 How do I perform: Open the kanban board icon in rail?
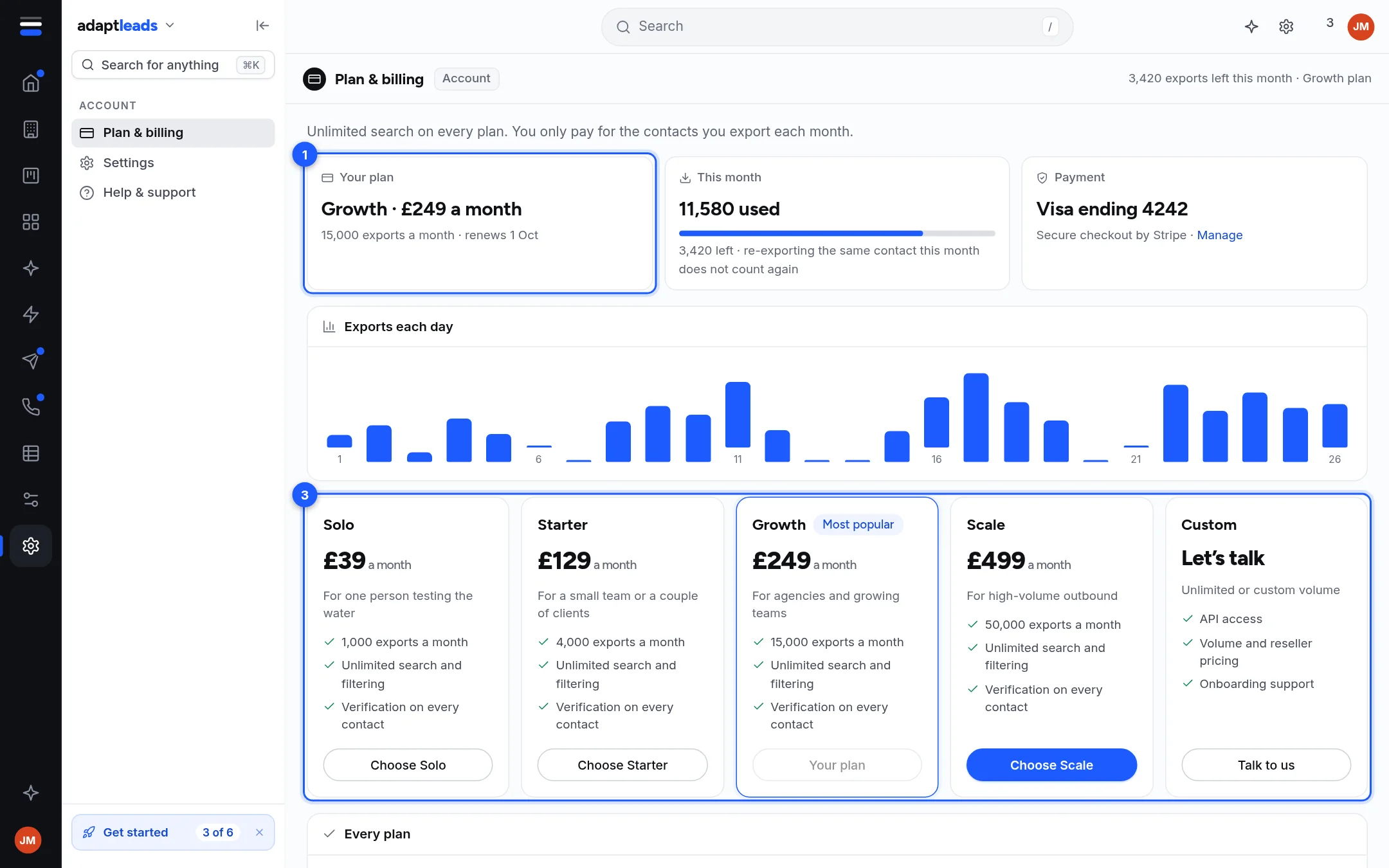coord(31,176)
